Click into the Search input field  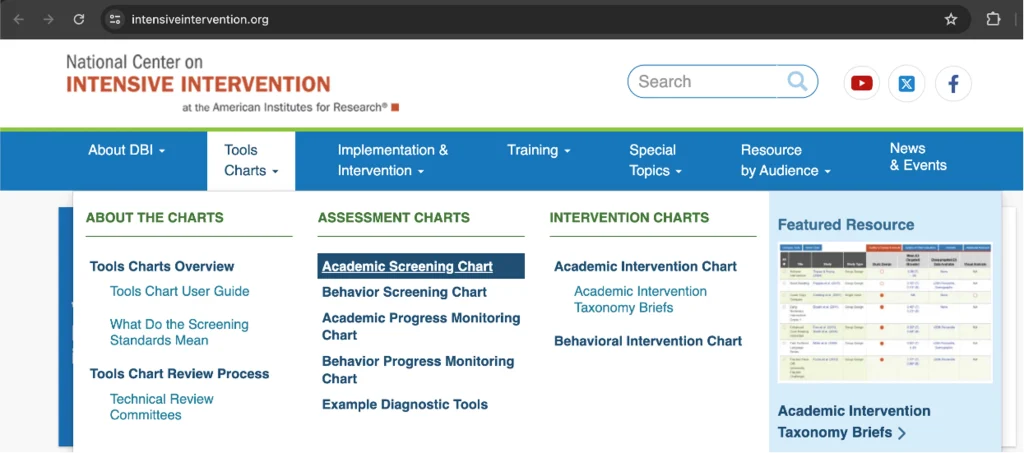709,82
